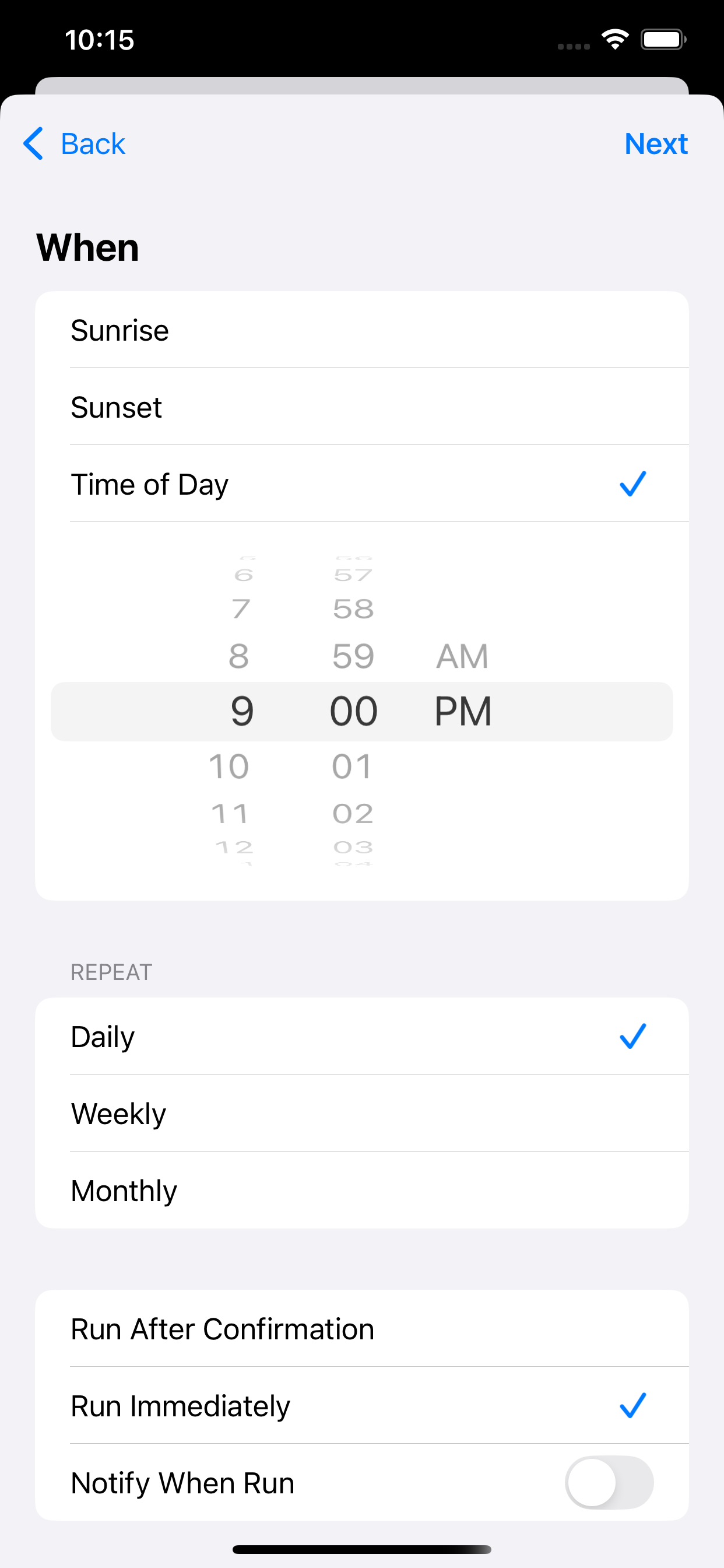This screenshot has width=724, height=1568.
Task: Pick minute 01 in time picker
Action: pos(352,766)
